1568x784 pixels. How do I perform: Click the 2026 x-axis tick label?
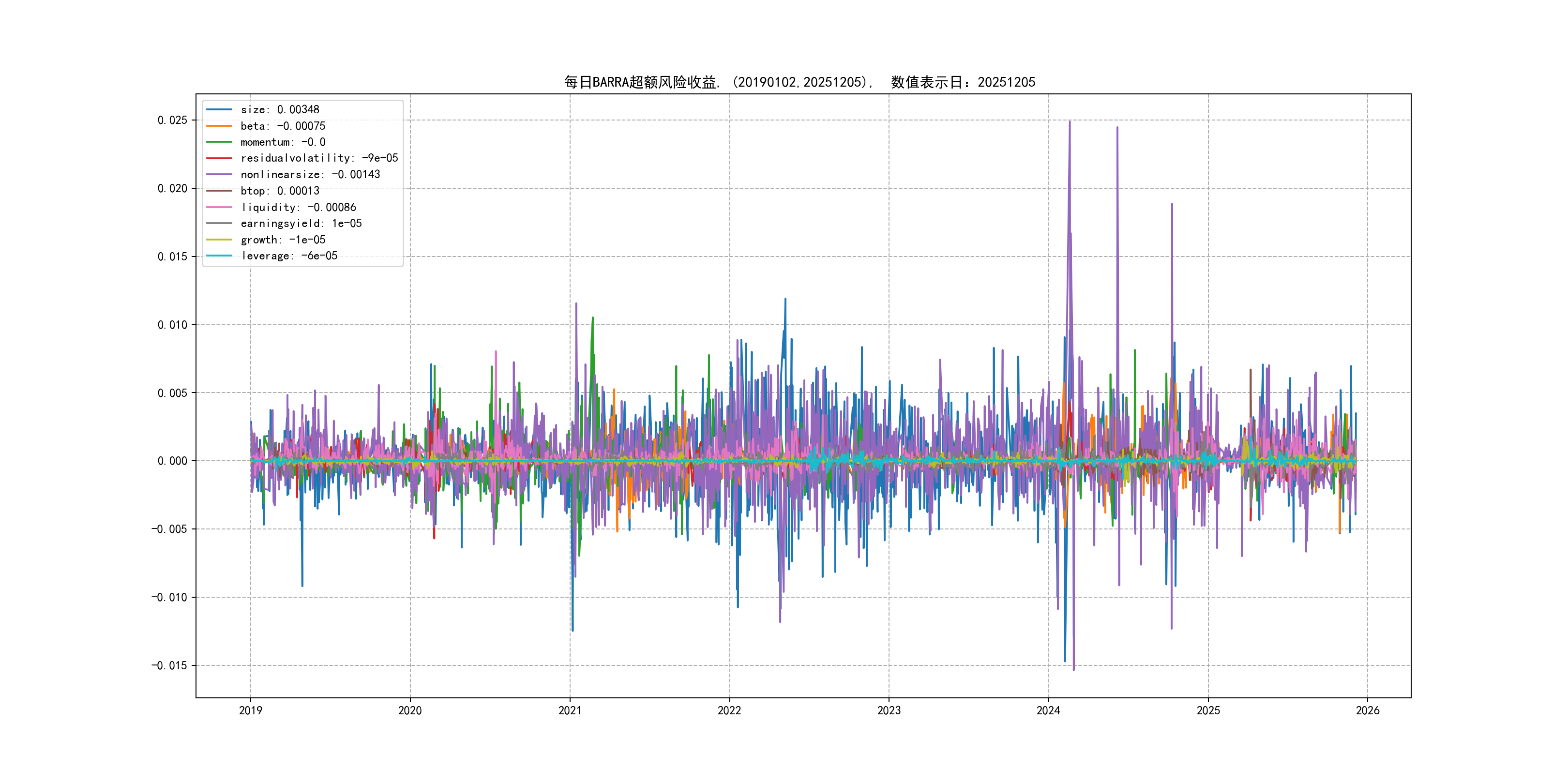pos(1368,710)
